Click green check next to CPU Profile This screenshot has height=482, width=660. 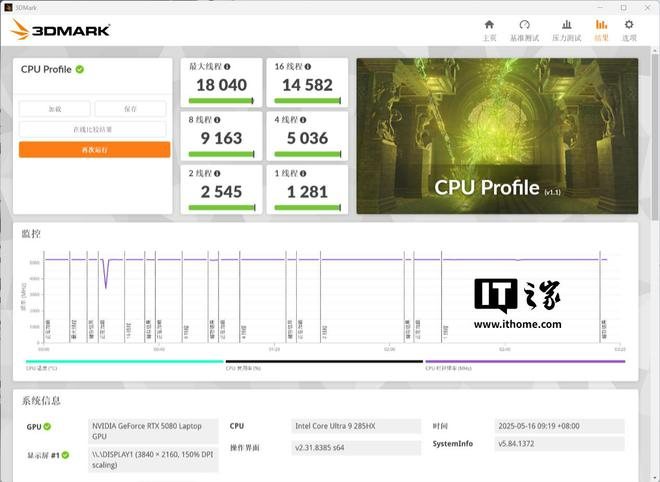(x=80, y=69)
